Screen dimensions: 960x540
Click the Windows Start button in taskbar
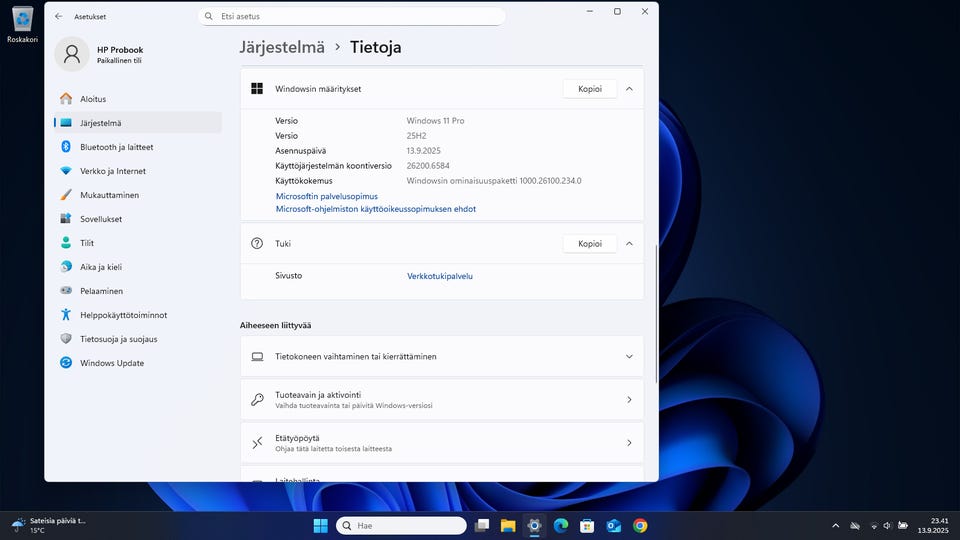click(320, 525)
